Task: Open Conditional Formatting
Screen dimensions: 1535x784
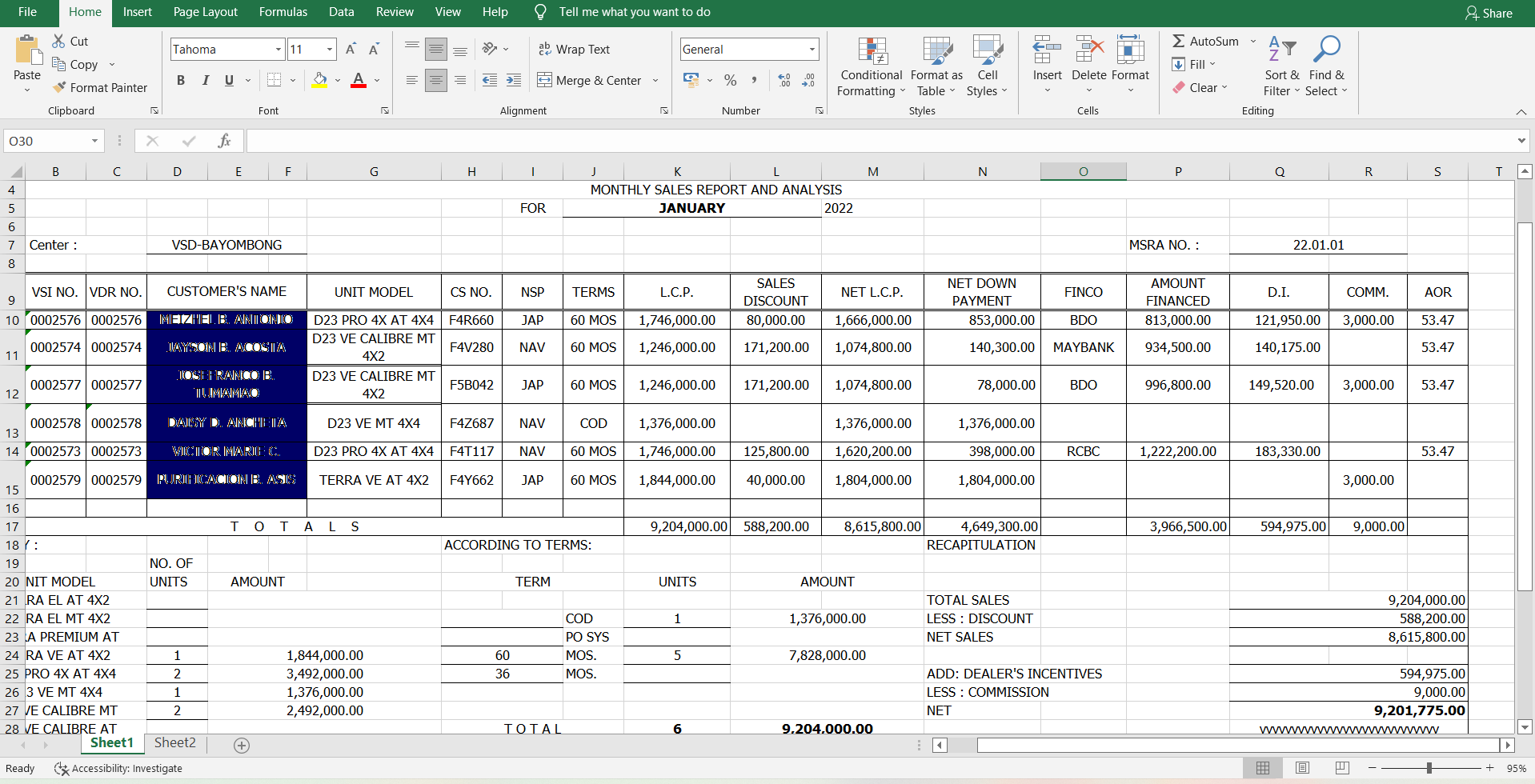Action: 872,66
